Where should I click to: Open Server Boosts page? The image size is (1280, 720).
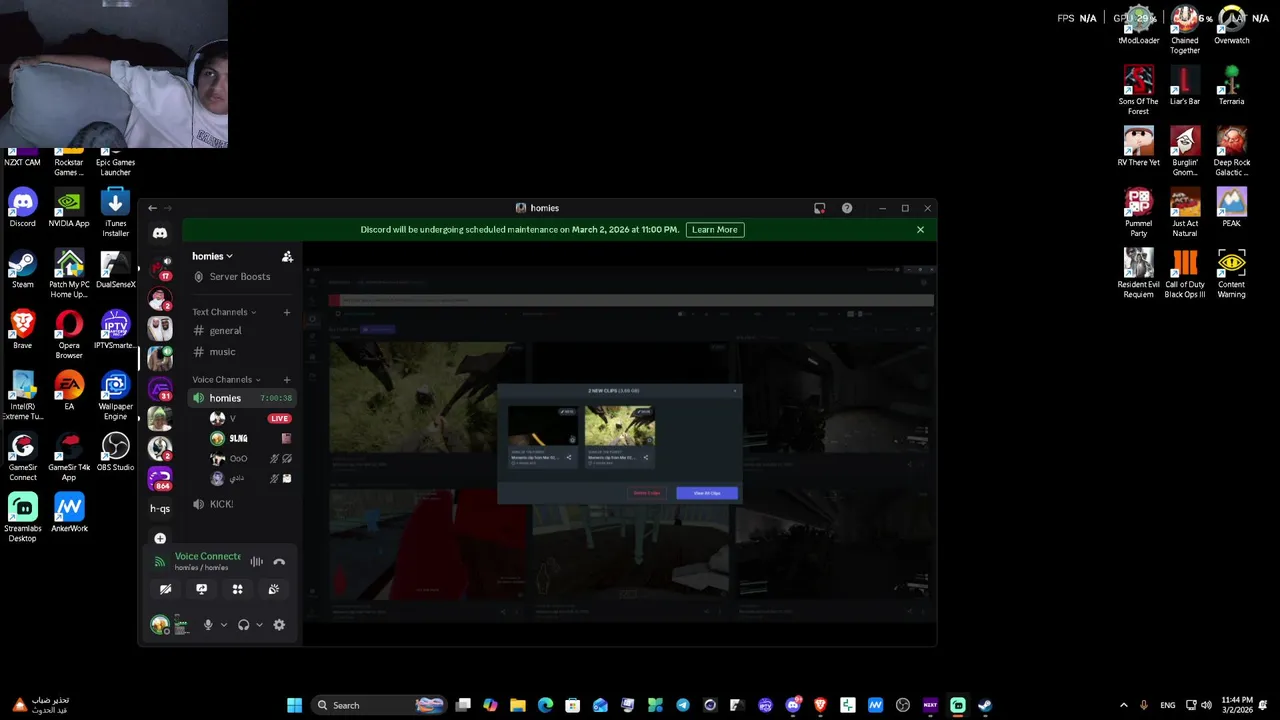[x=242, y=277]
